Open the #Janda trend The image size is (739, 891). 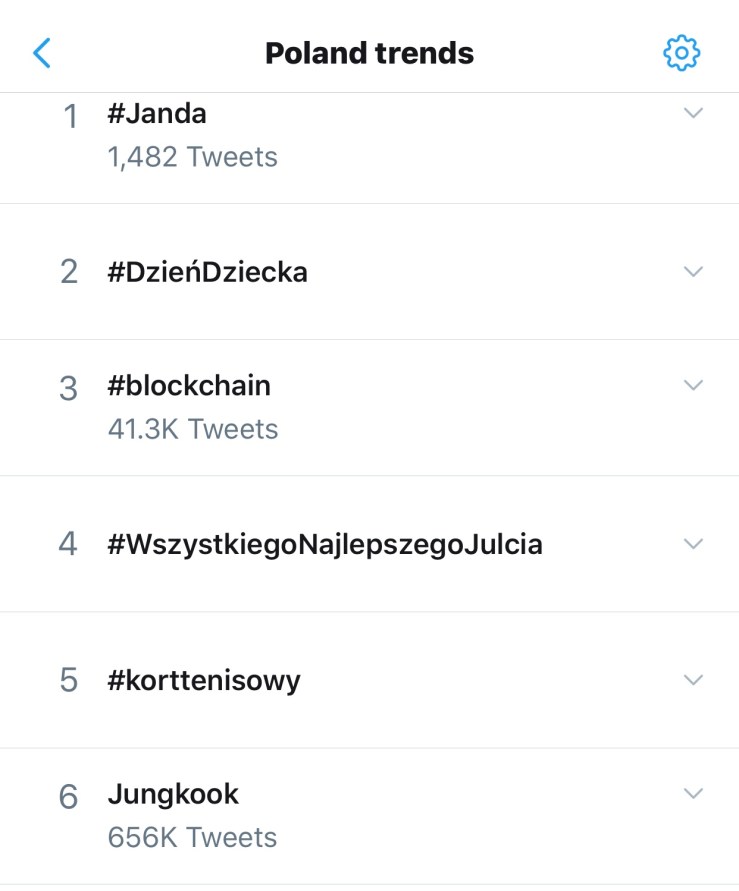click(157, 114)
